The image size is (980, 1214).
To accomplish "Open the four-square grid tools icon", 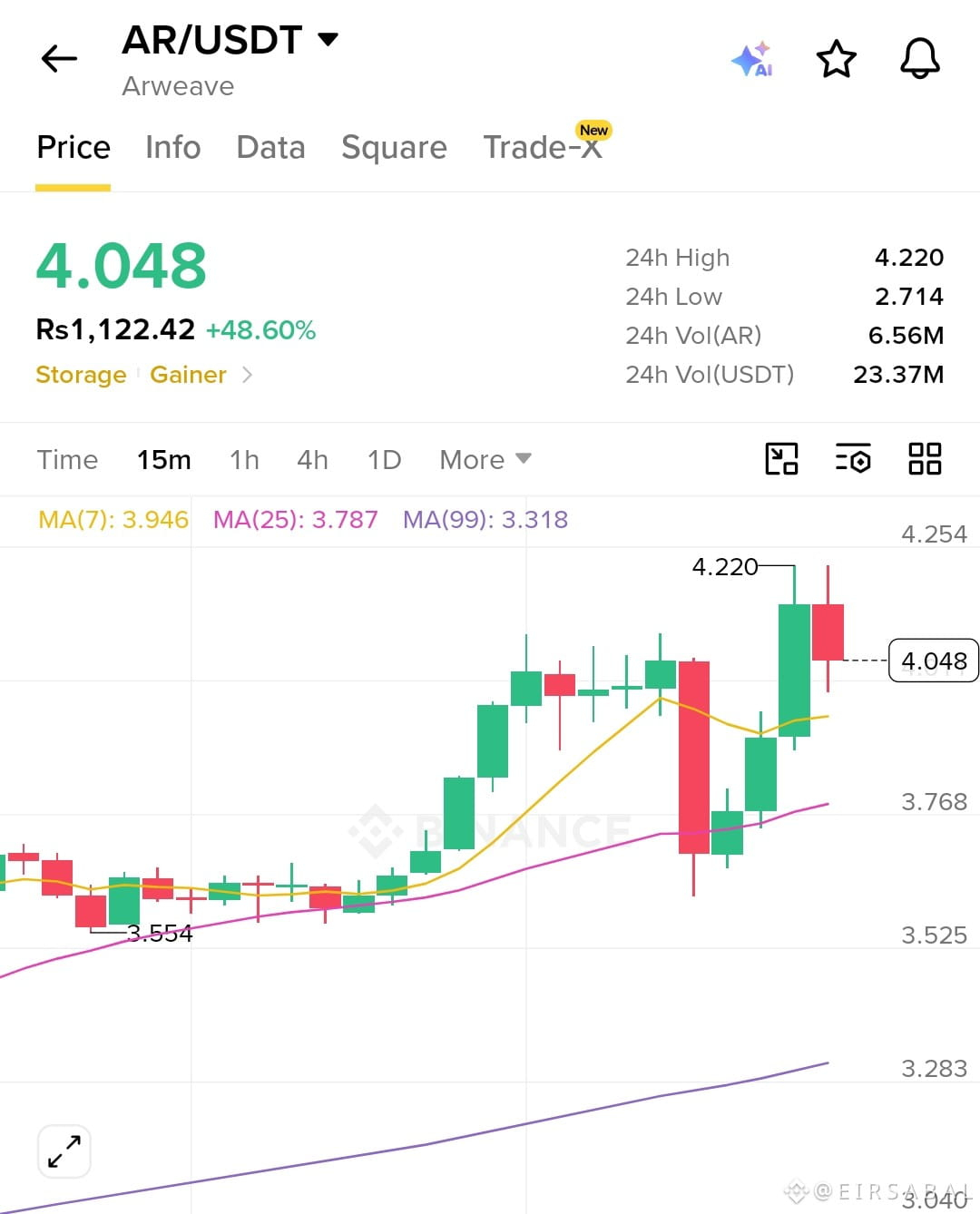I will 925,459.
